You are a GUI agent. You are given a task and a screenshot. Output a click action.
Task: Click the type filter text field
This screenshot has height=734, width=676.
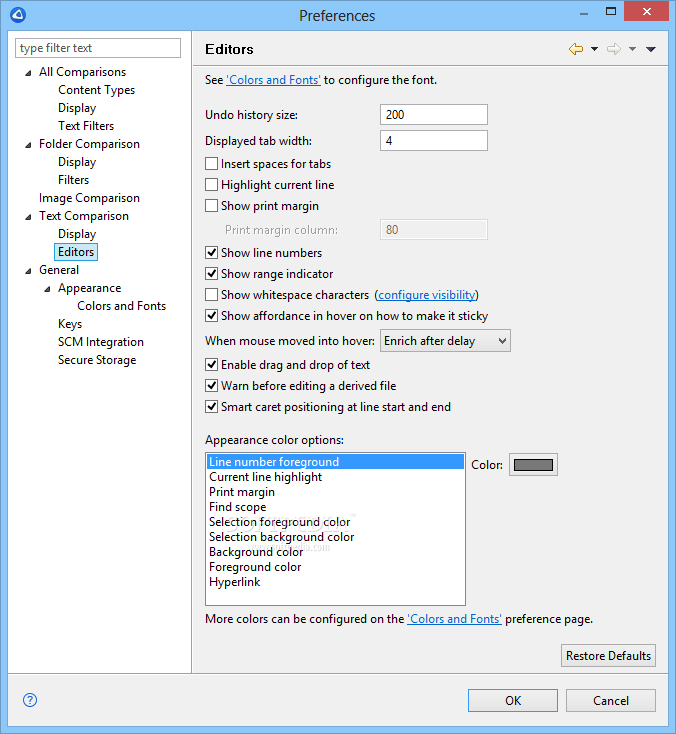[98, 48]
